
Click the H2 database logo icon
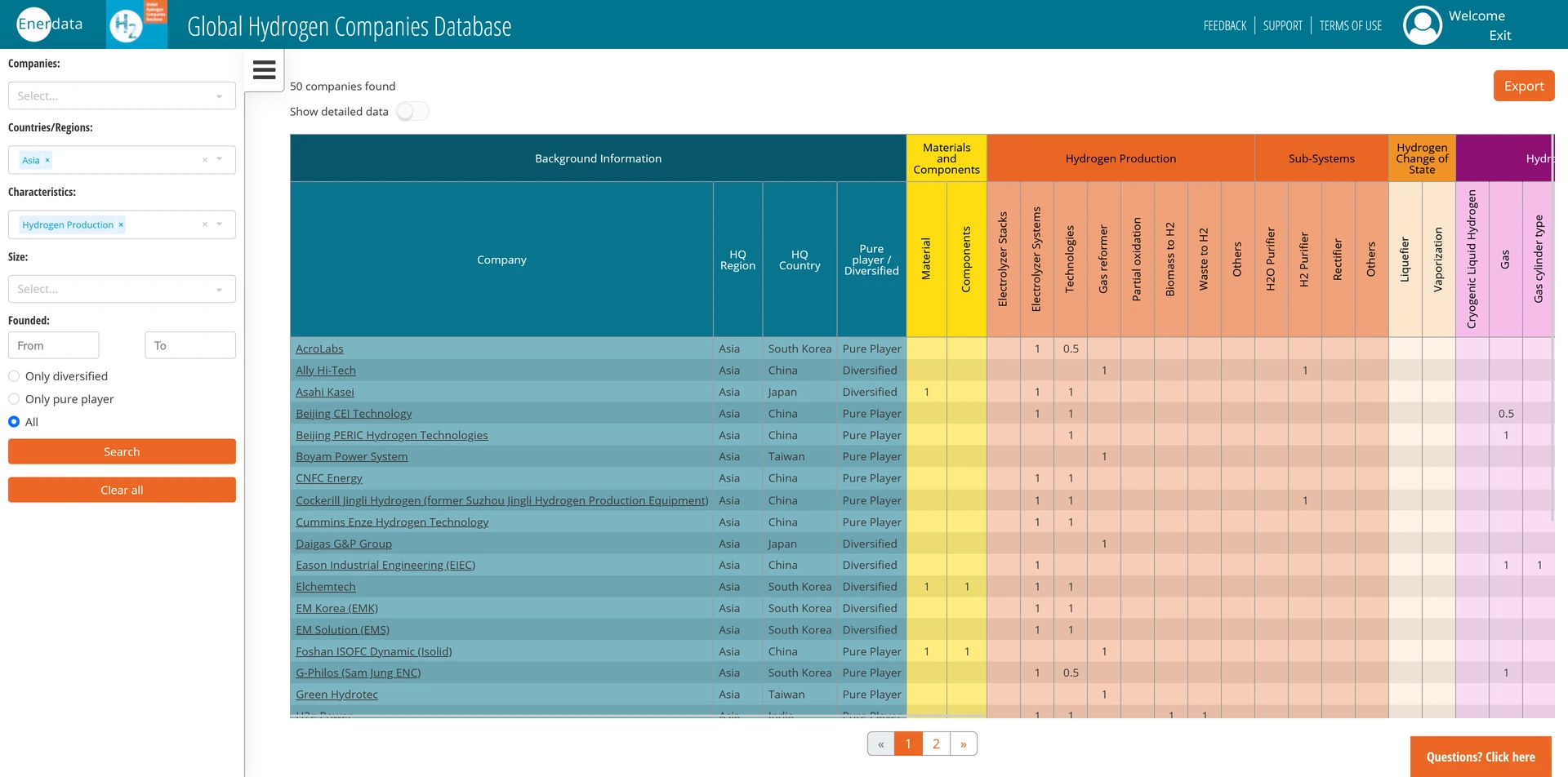(x=136, y=24)
